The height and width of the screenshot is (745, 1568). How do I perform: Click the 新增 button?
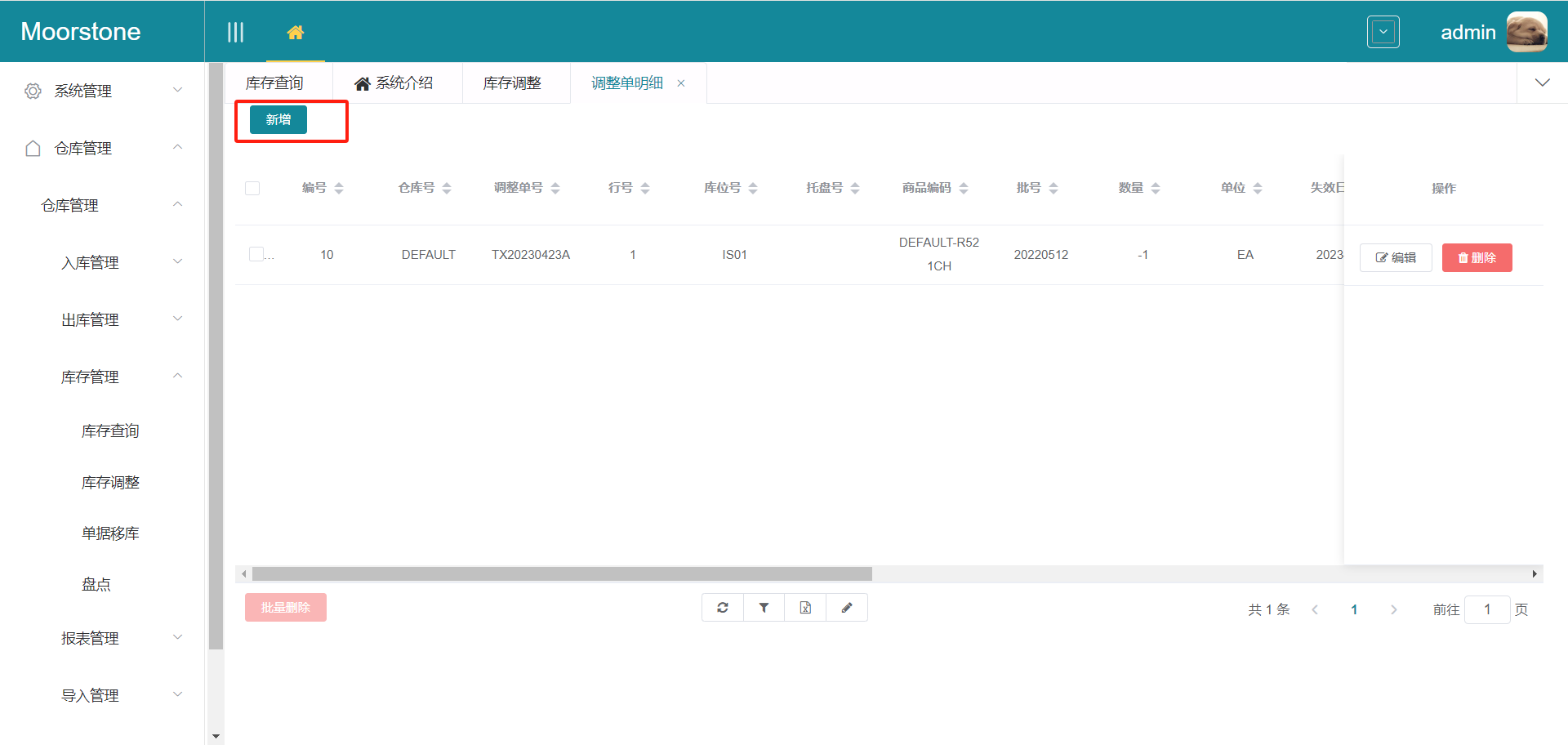coord(278,119)
